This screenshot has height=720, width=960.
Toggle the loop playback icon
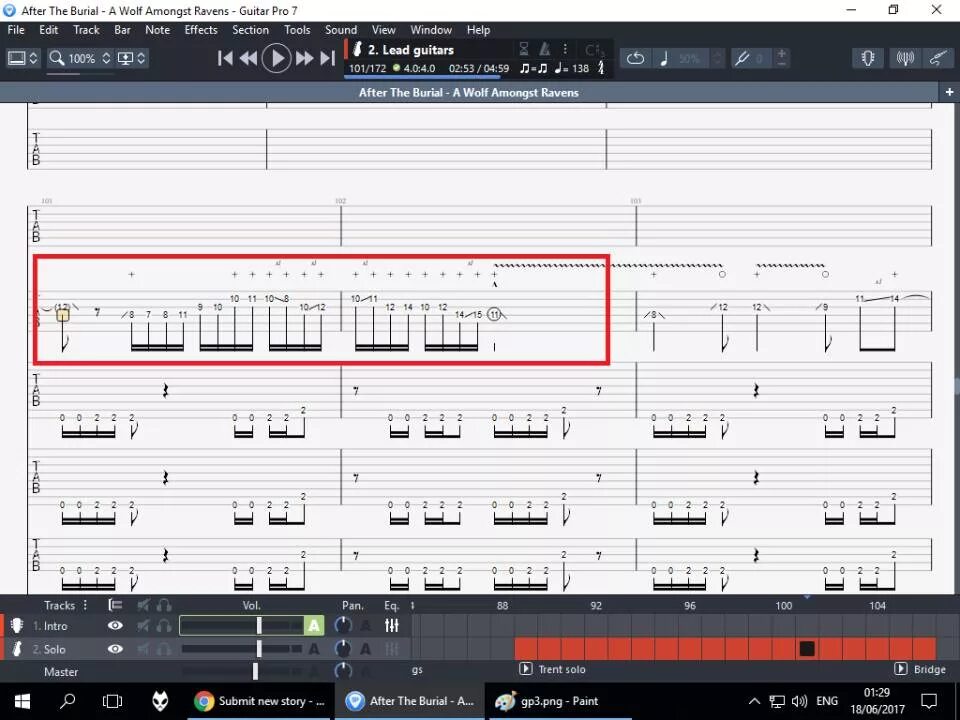[x=636, y=58]
